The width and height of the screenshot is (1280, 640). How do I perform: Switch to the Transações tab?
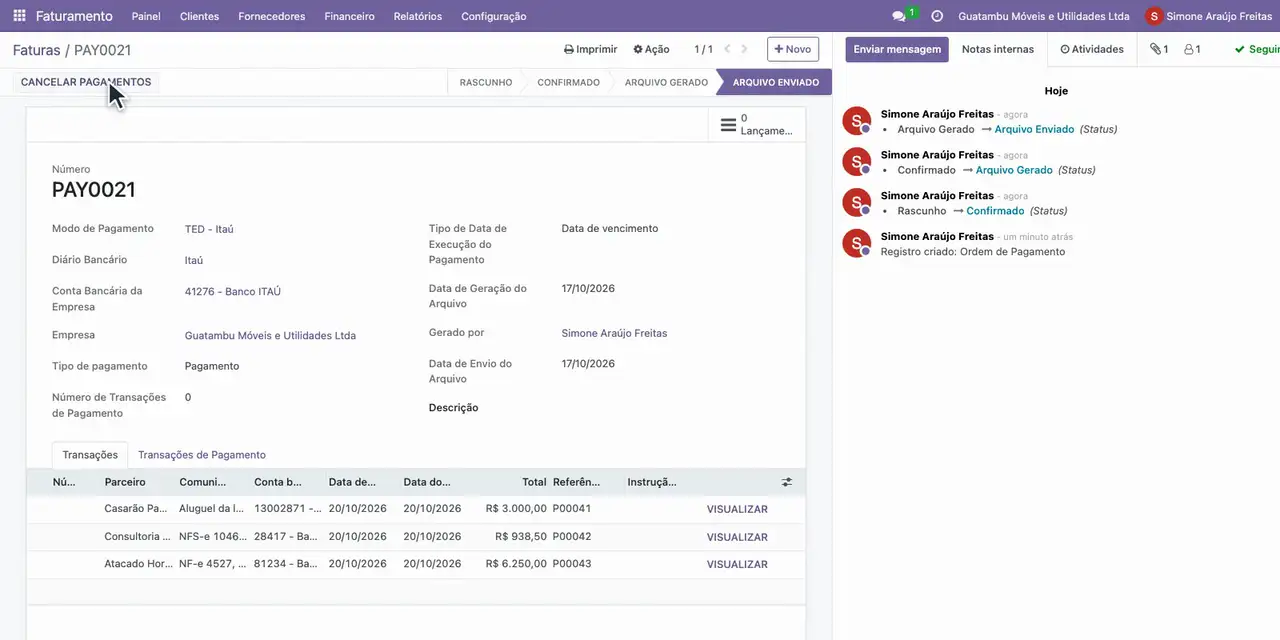pyautogui.click(x=90, y=455)
